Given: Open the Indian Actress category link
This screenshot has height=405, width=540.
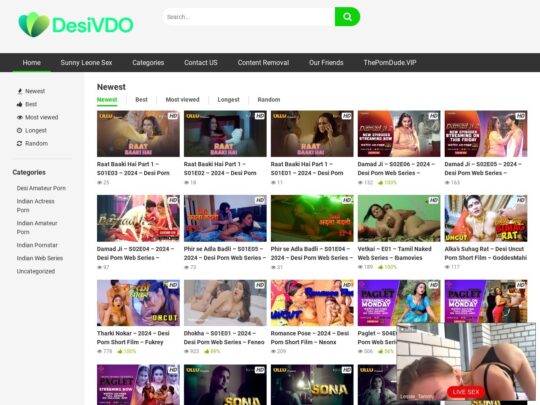Looking at the screenshot, I should pos(35,206).
